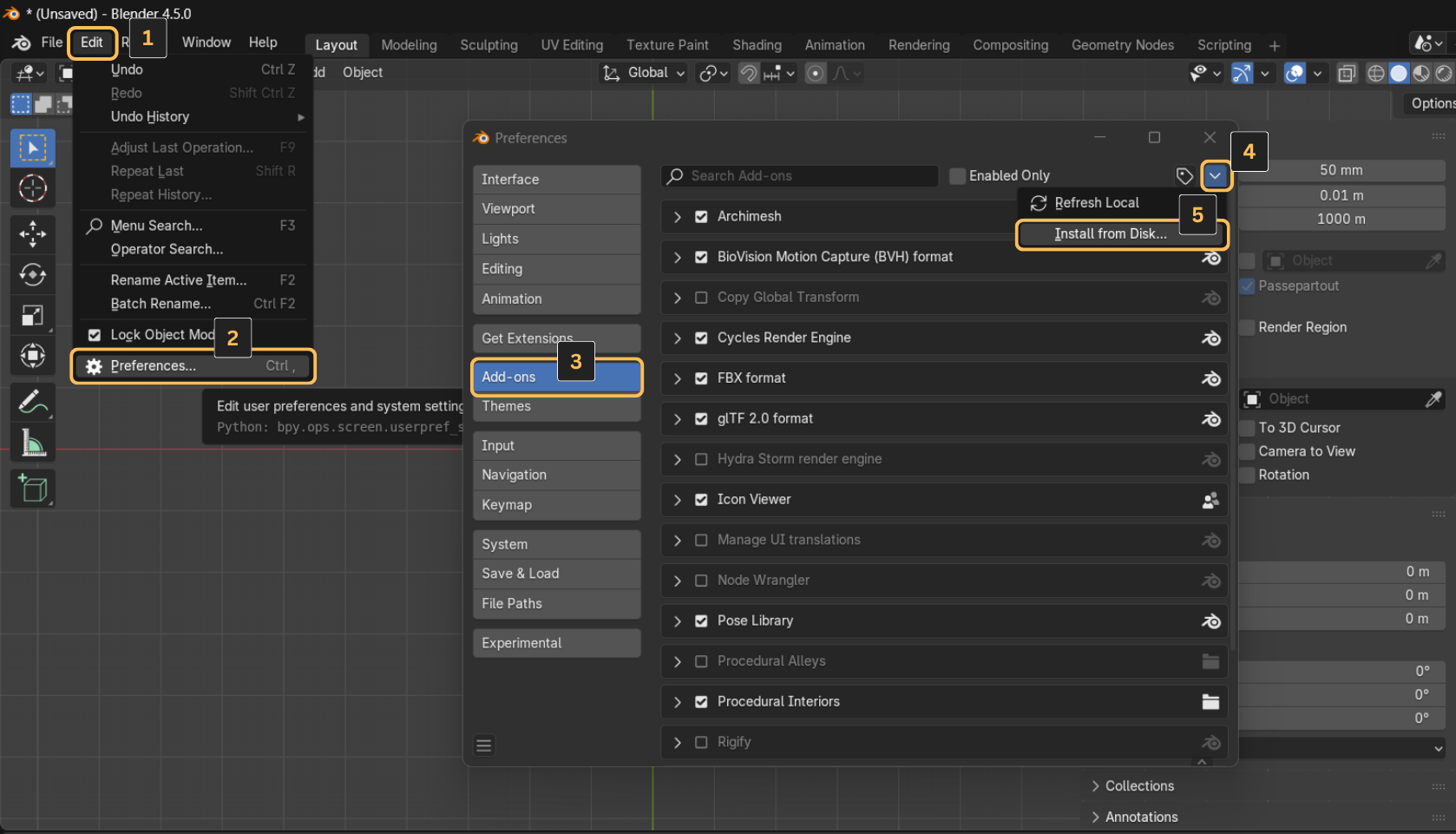Toggle viewport overlays icon
Viewport: 1456px width, 834px height.
(x=1295, y=74)
